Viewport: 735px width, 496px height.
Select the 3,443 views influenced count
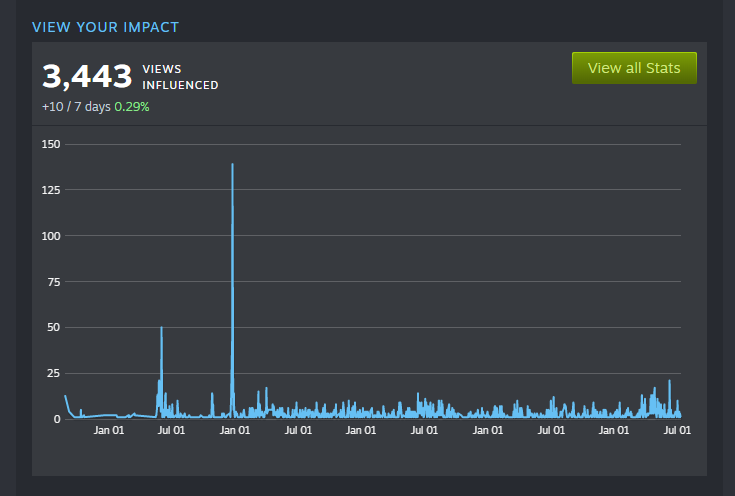pos(87,76)
